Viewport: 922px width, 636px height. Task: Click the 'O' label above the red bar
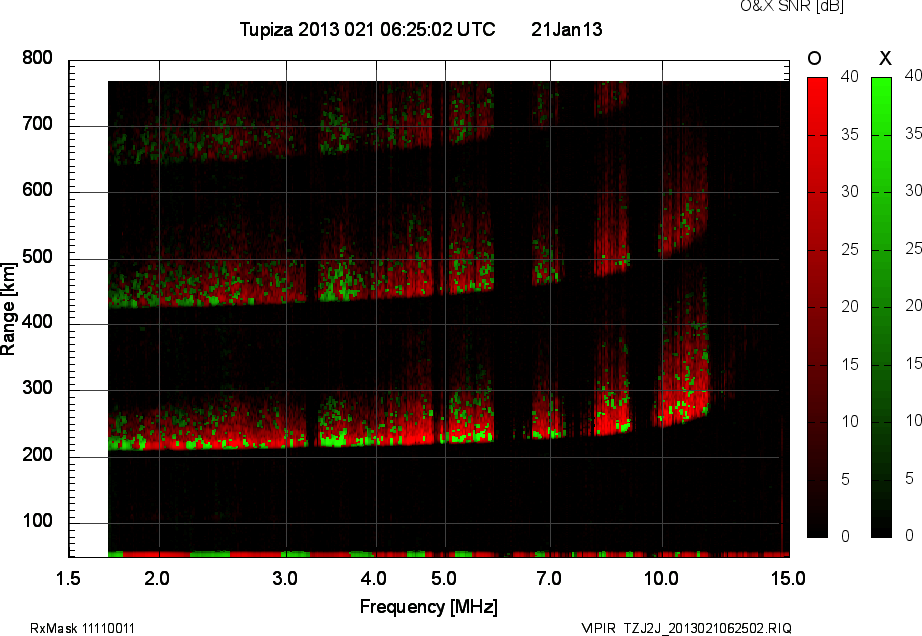coord(814,58)
